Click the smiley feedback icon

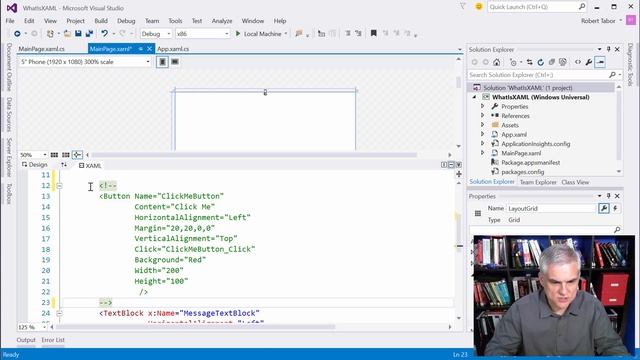[x=479, y=7]
